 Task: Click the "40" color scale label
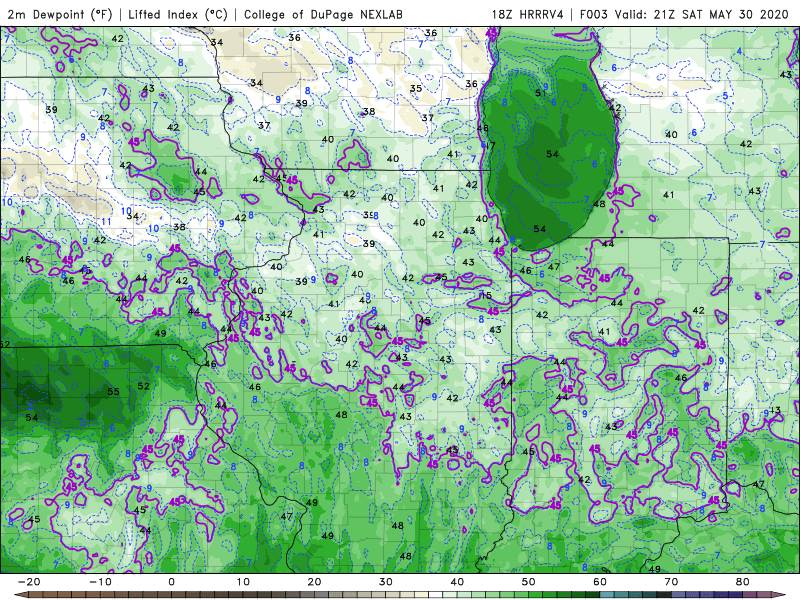[x=457, y=582]
